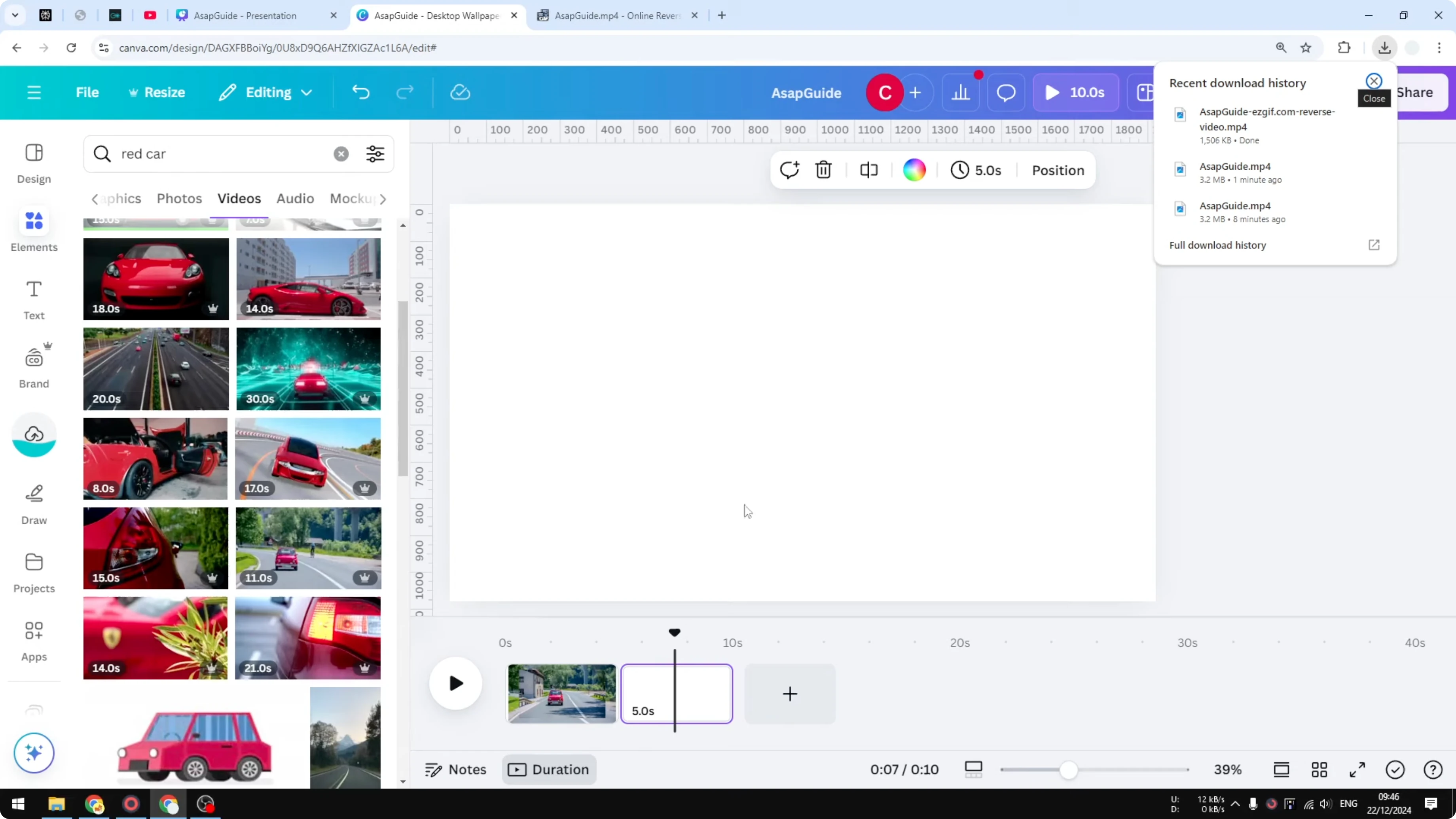Open the comments panel
The width and height of the screenshot is (1456, 819).
[x=1005, y=92]
